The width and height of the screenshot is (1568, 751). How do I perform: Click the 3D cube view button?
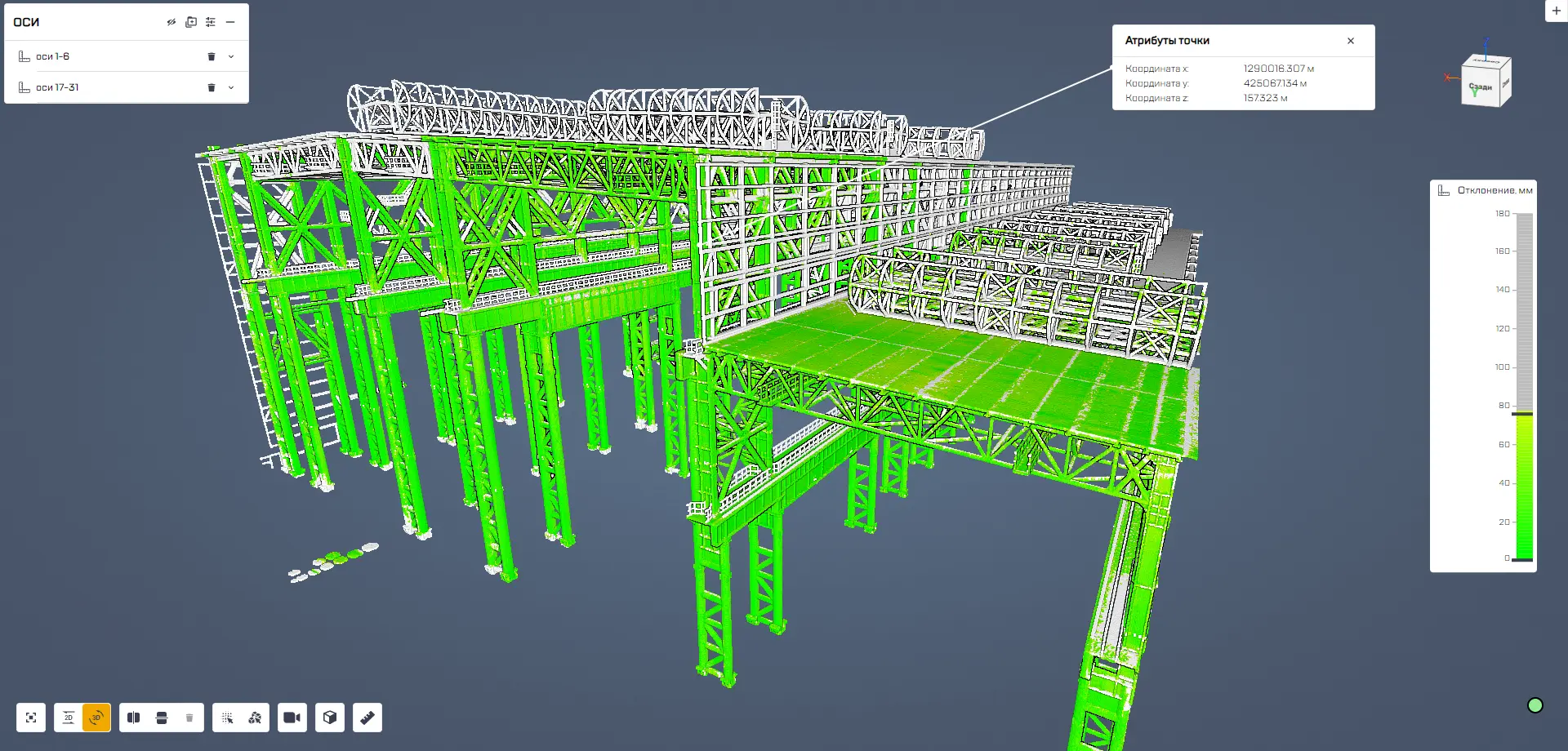330,718
